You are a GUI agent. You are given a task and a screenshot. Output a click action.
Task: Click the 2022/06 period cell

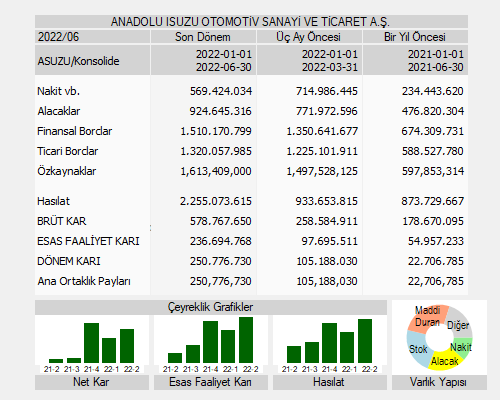tap(92, 37)
